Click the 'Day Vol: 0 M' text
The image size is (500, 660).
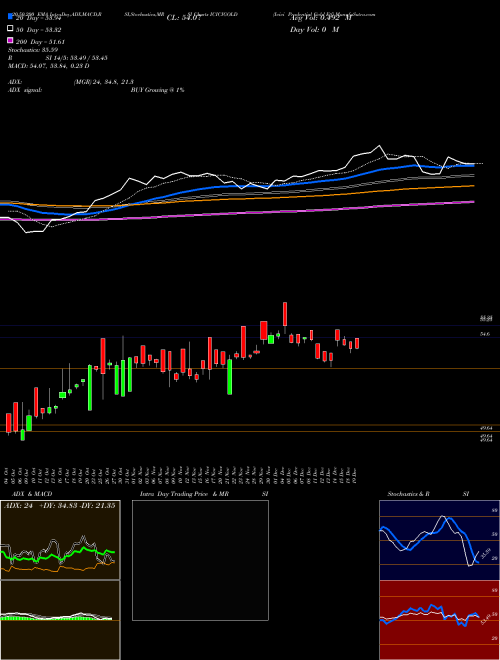coord(314,29)
